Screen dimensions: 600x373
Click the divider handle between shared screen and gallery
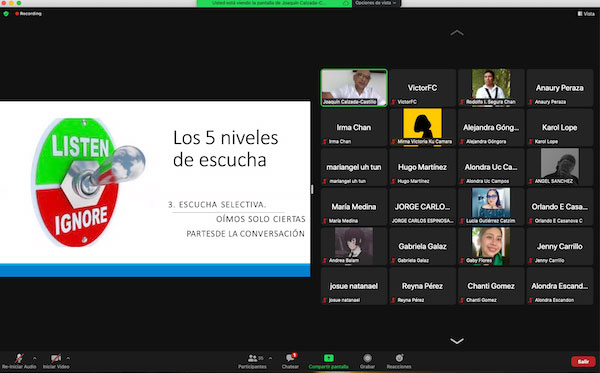[x=312, y=189]
